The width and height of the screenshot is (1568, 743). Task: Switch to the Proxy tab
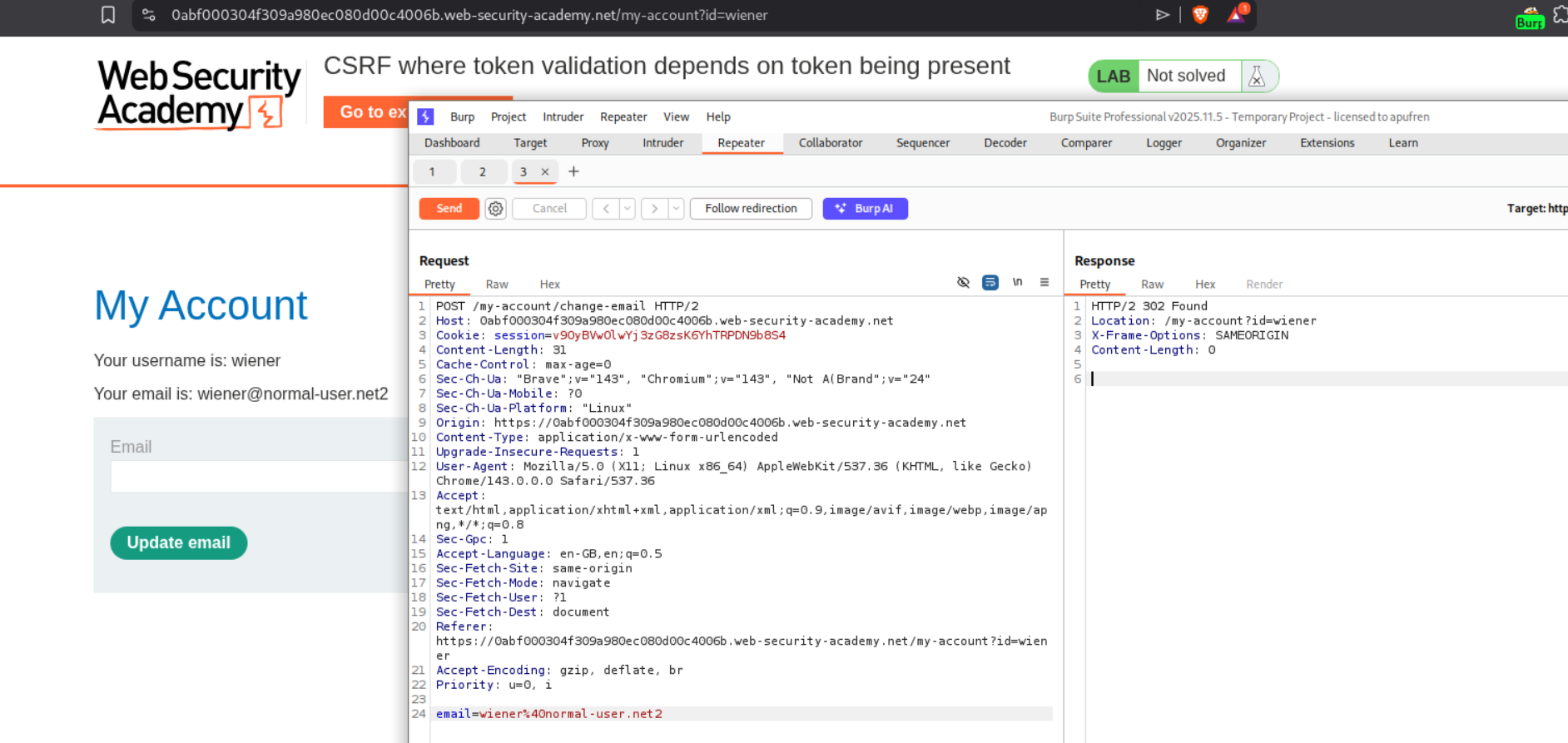[594, 143]
